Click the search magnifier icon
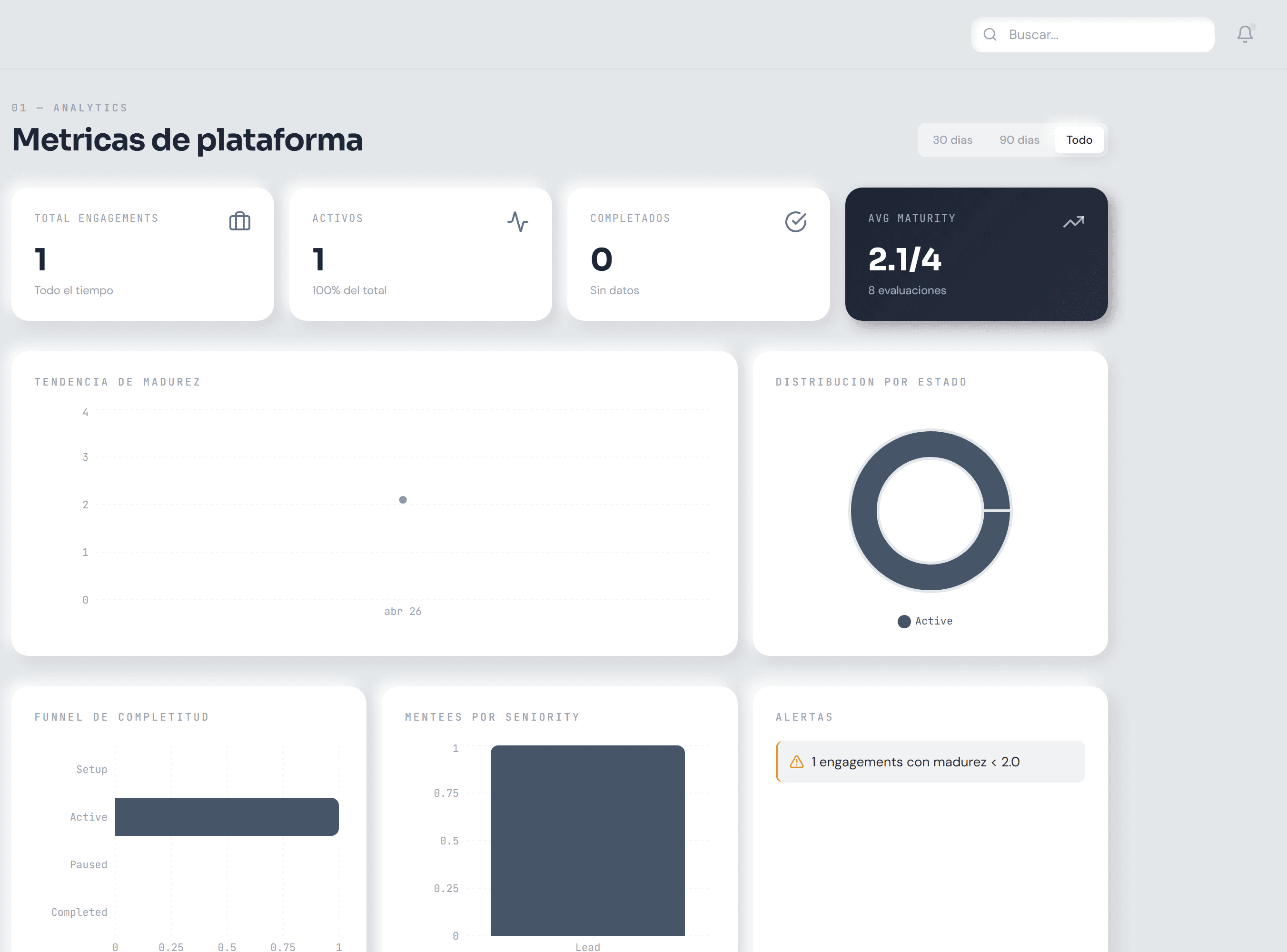Image resolution: width=1287 pixels, height=952 pixels. point(990,35)
